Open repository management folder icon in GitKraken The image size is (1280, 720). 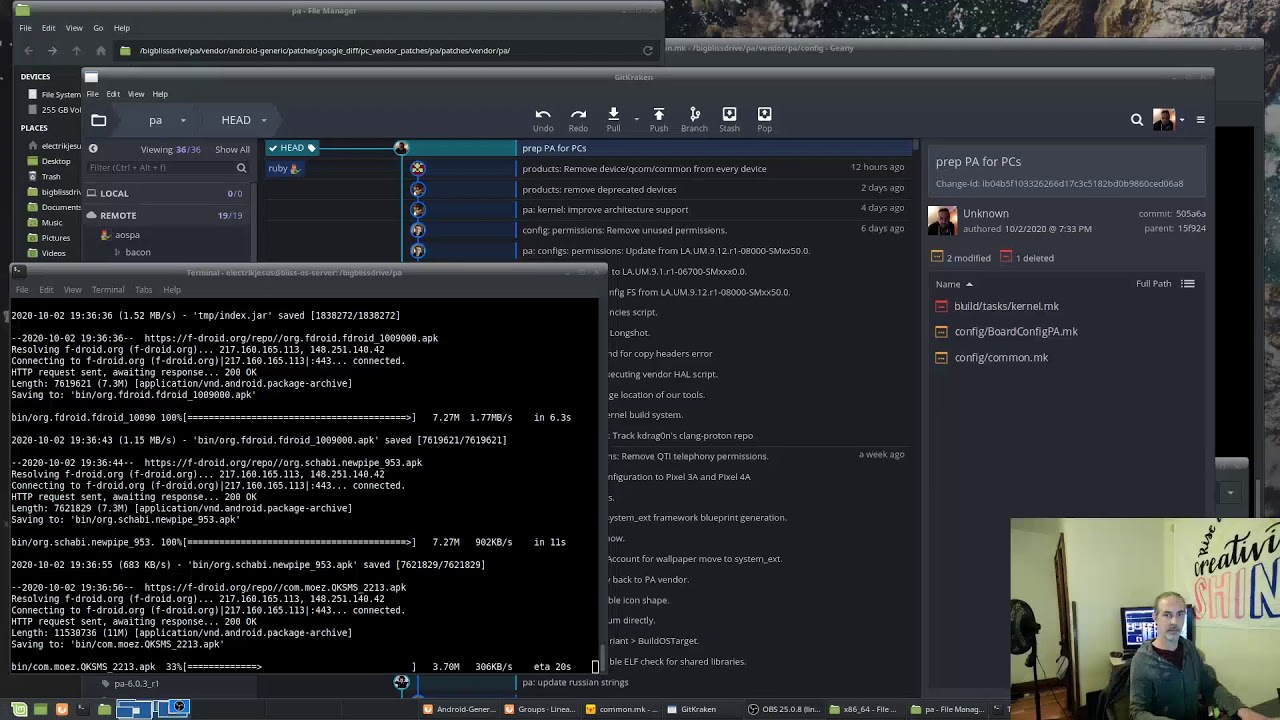[98, 120]
